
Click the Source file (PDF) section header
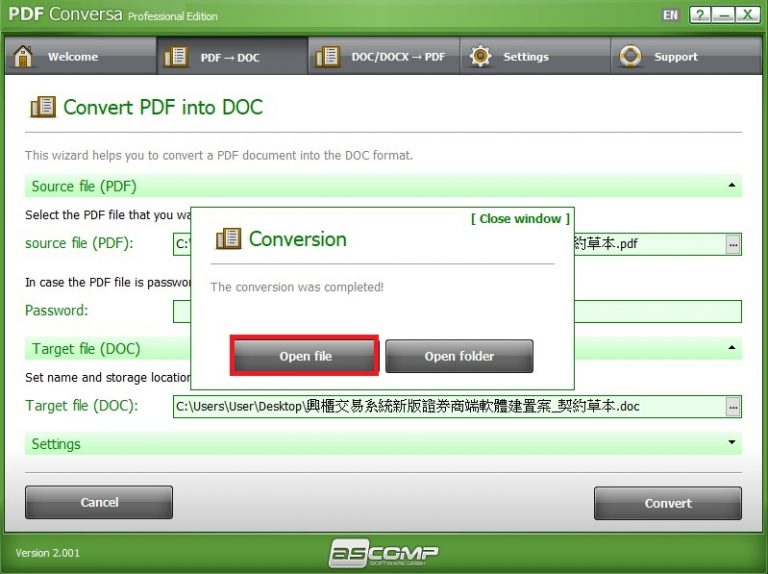[x=384, y=186]
